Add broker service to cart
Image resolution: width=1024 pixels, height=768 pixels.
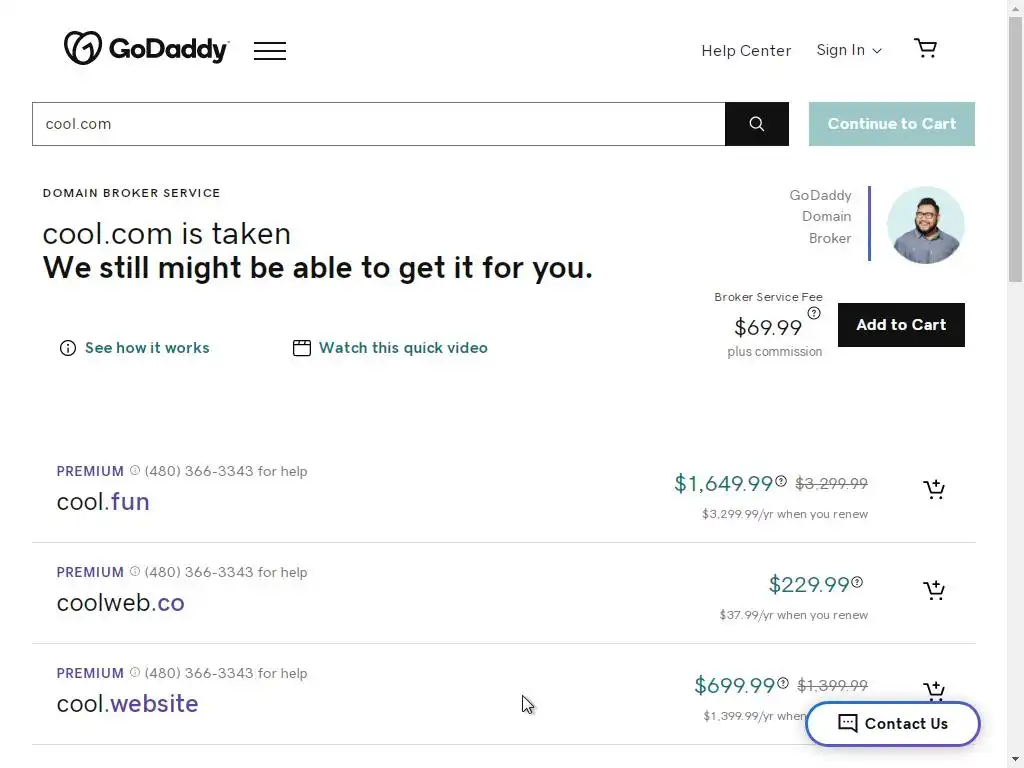[901, 325]
